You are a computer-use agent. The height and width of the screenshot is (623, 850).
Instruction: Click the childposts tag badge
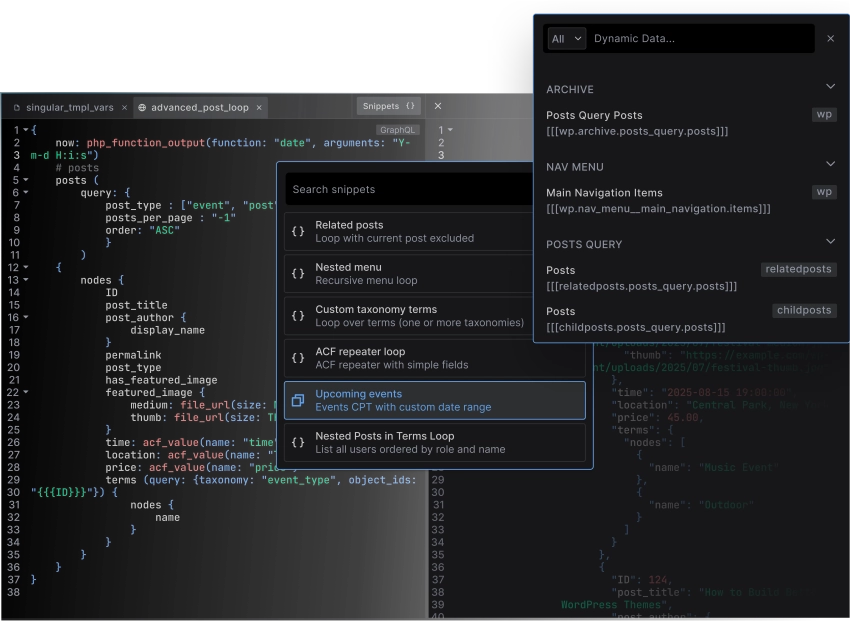pos(804,310)
